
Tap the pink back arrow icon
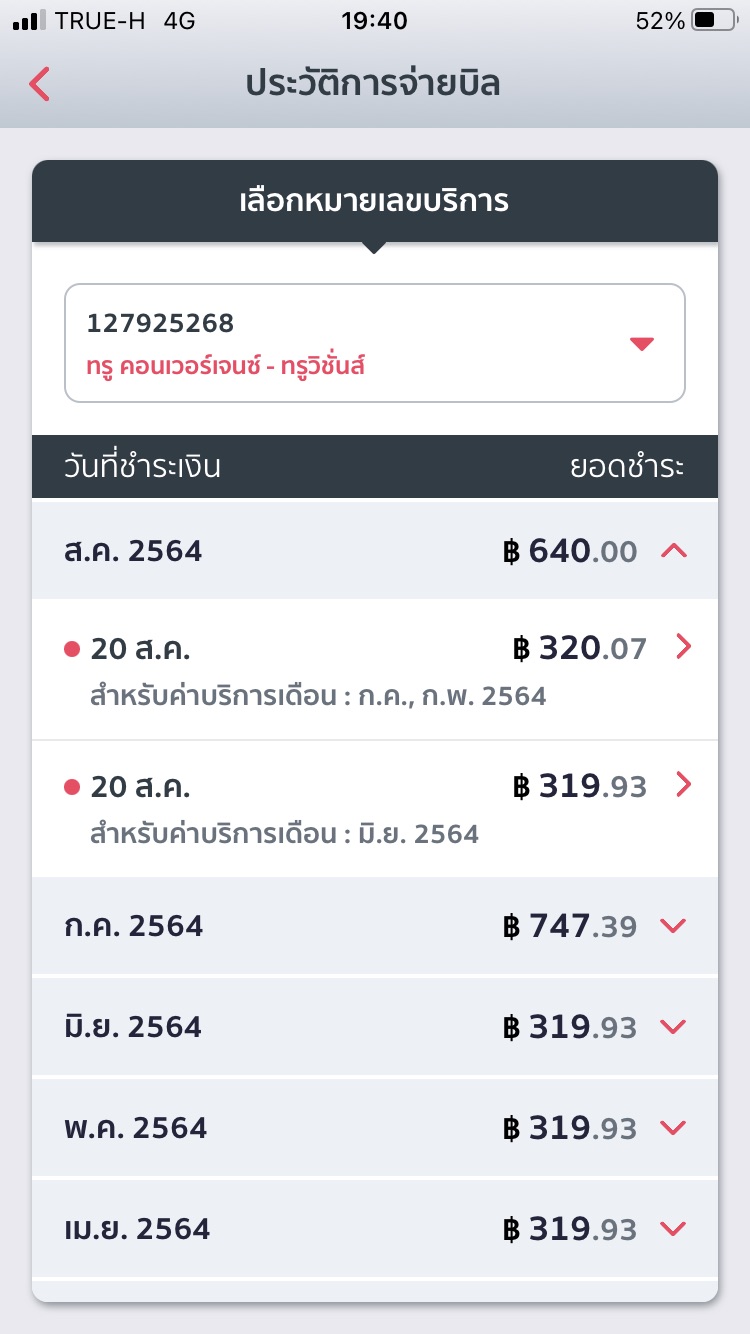pyautogui.click(x=39, y=84)
